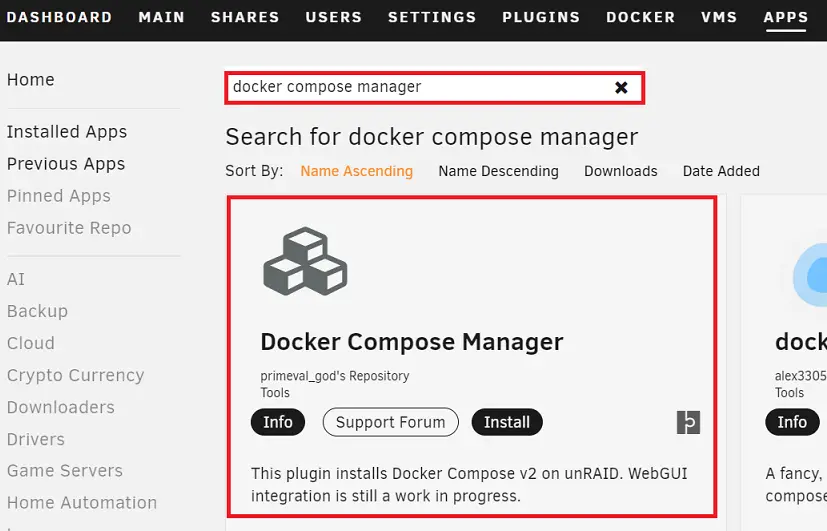
Task: Click the blue icon of the second app card
Action: 810,276
